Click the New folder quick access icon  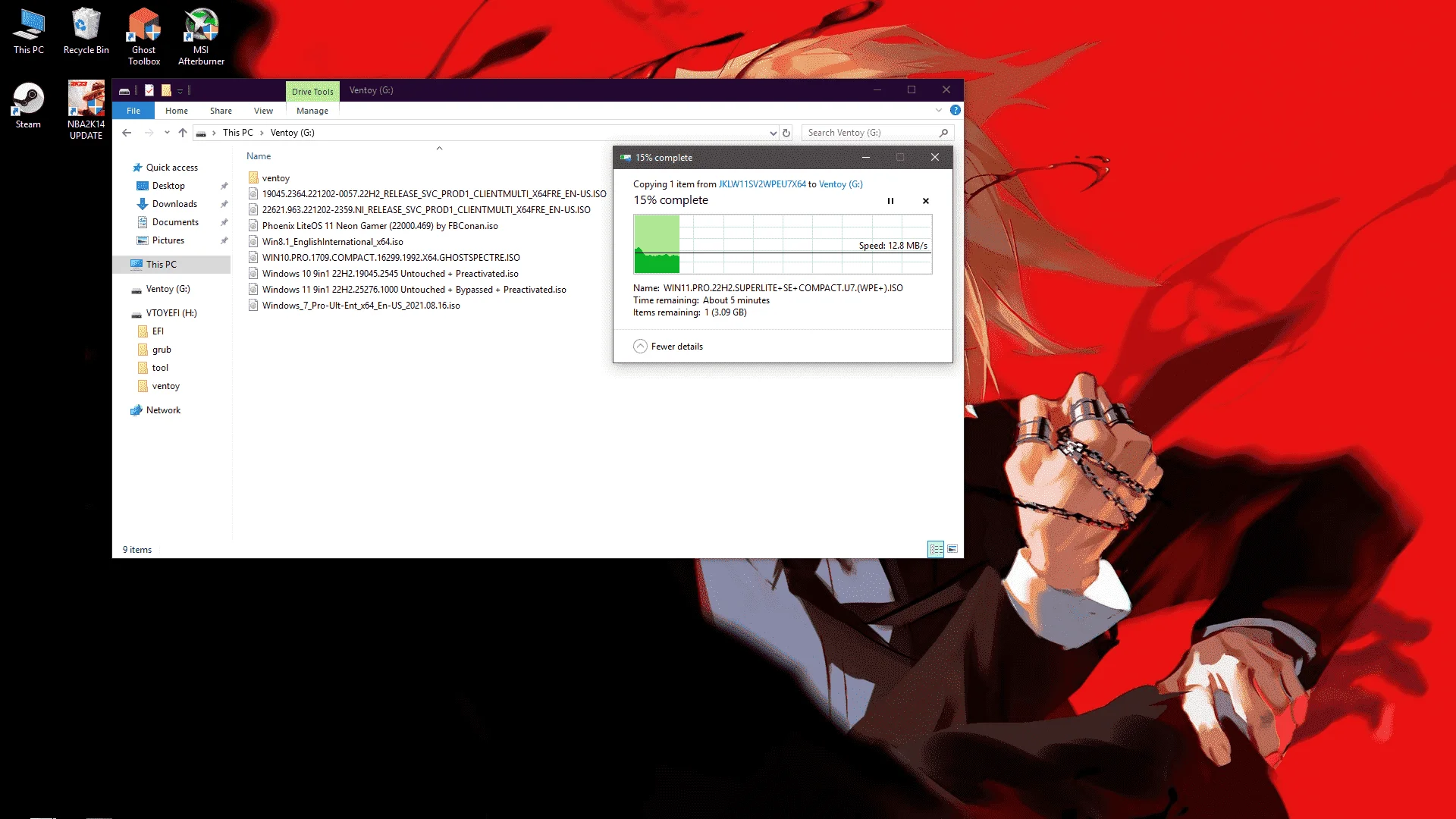[166, 90]
